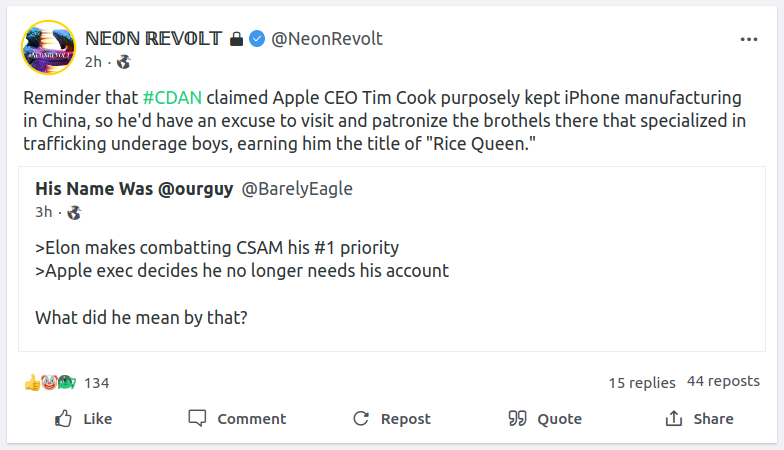Click the NEON REVOLT profile avatar
Screen dimensions: 784x450
47,46
